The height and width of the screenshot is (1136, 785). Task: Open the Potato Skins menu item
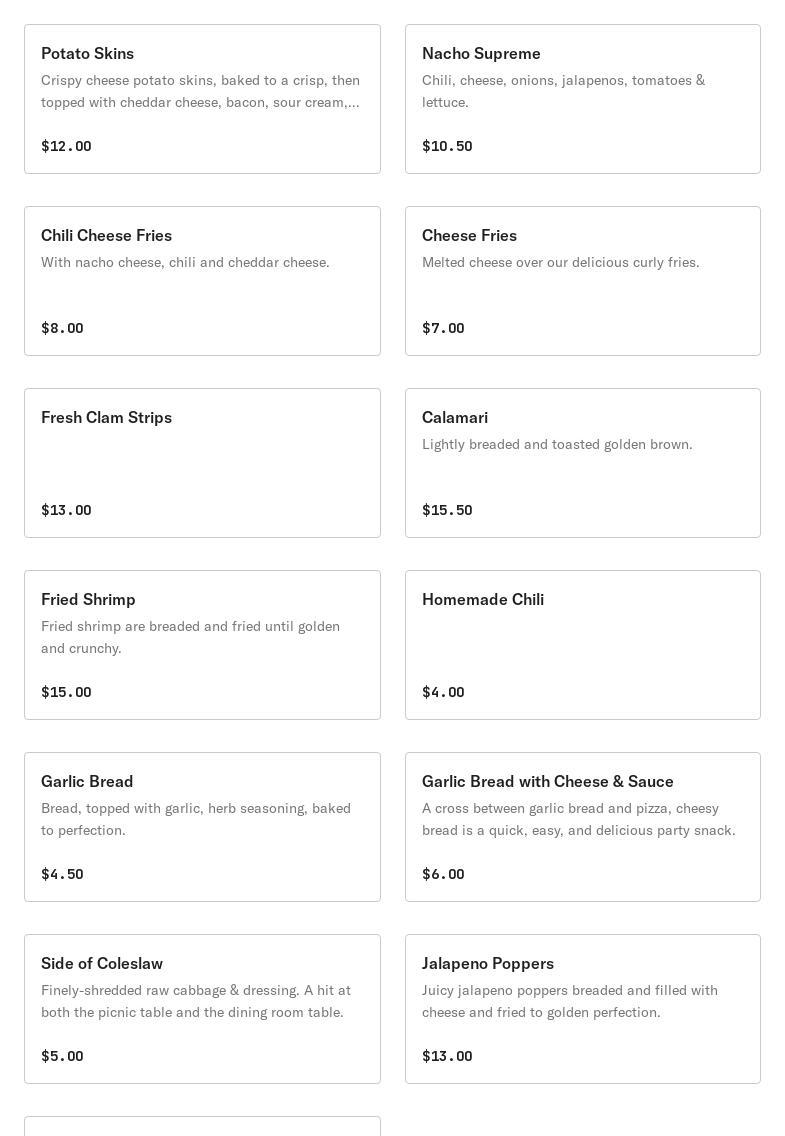[202, 99]
